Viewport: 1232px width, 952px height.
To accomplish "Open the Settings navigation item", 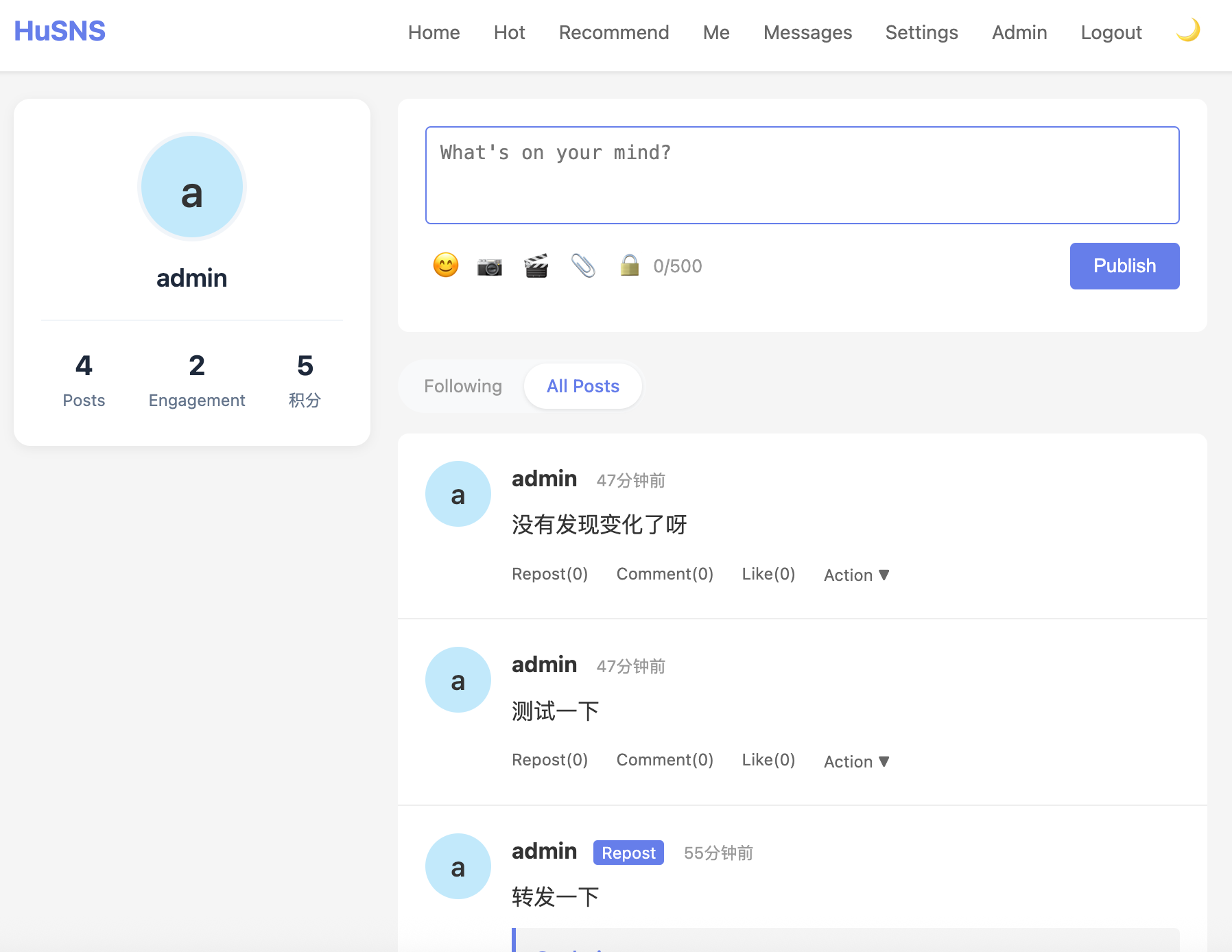I will pyautogui.click(x=921, y=32).
